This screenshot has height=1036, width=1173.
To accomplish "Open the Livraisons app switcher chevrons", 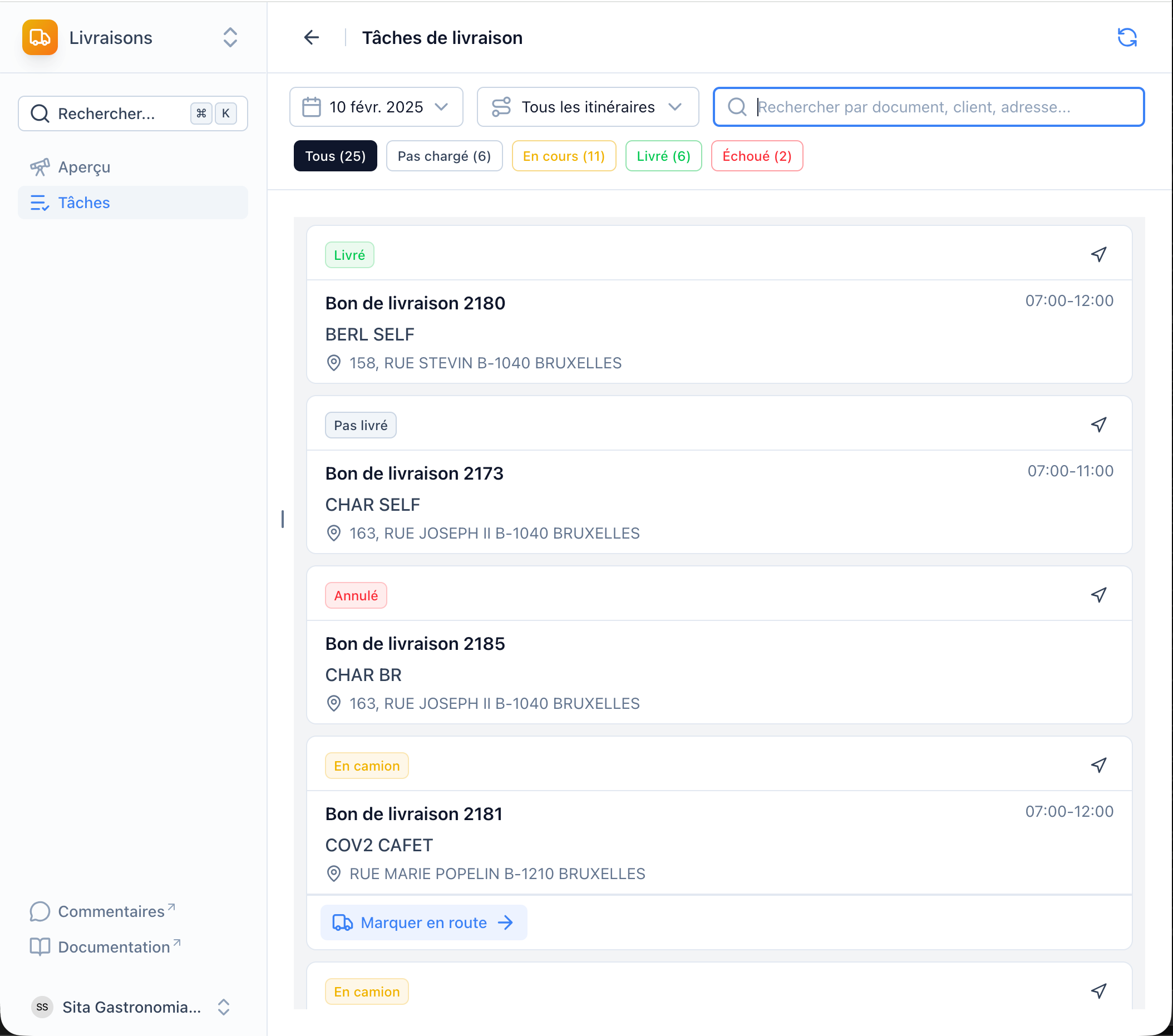I will coord(230,37).
